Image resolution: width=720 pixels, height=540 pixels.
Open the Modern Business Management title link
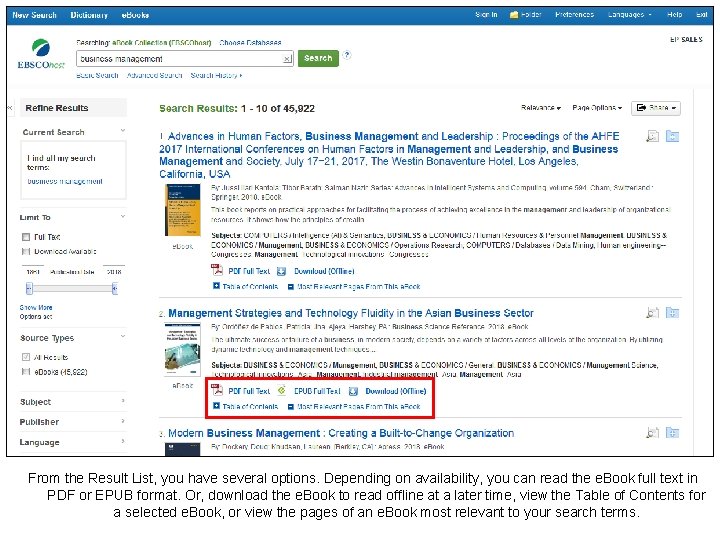[341, 433]
